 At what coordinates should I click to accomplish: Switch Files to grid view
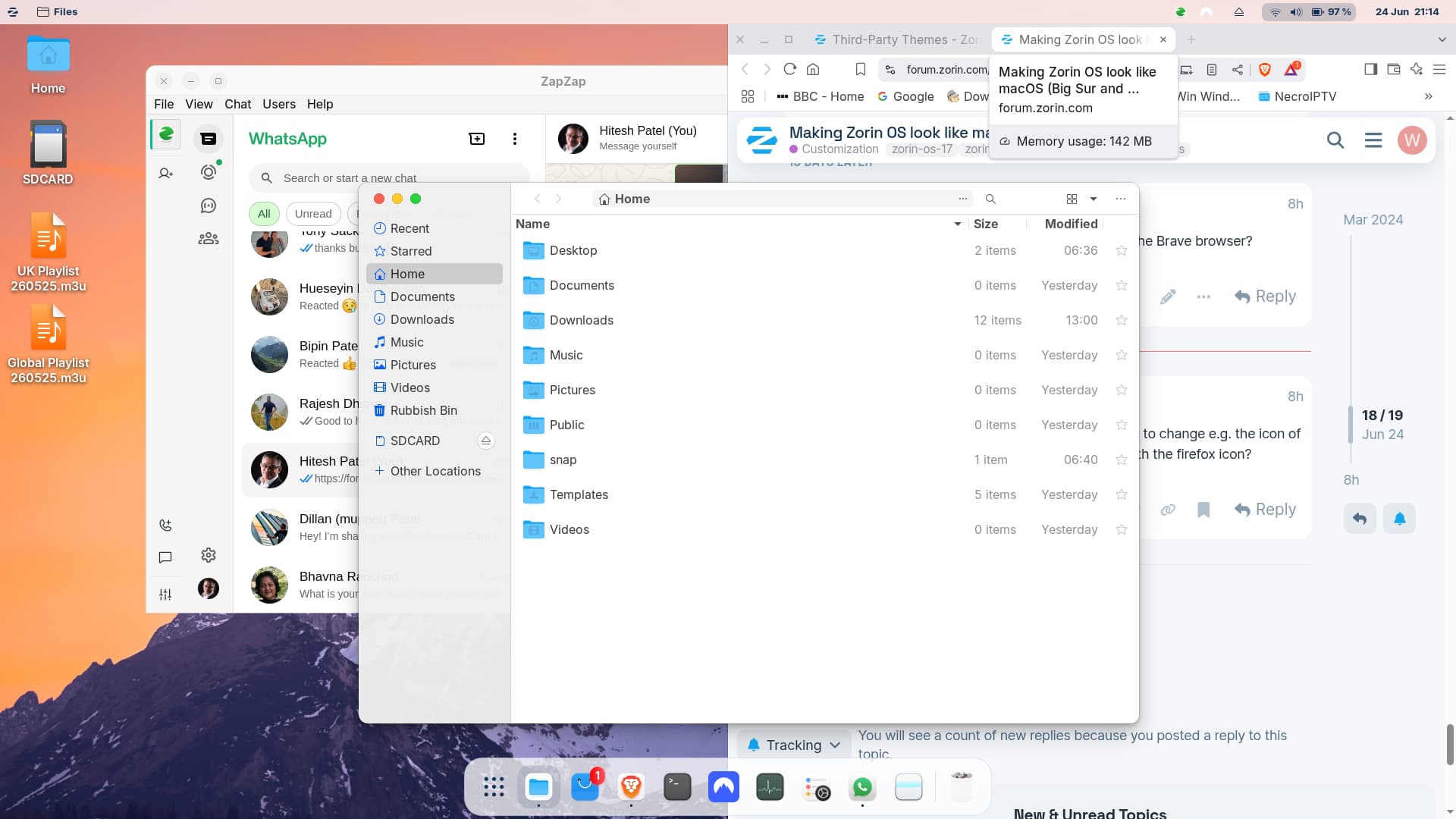pyautogui.click(x=1072, y=199)
